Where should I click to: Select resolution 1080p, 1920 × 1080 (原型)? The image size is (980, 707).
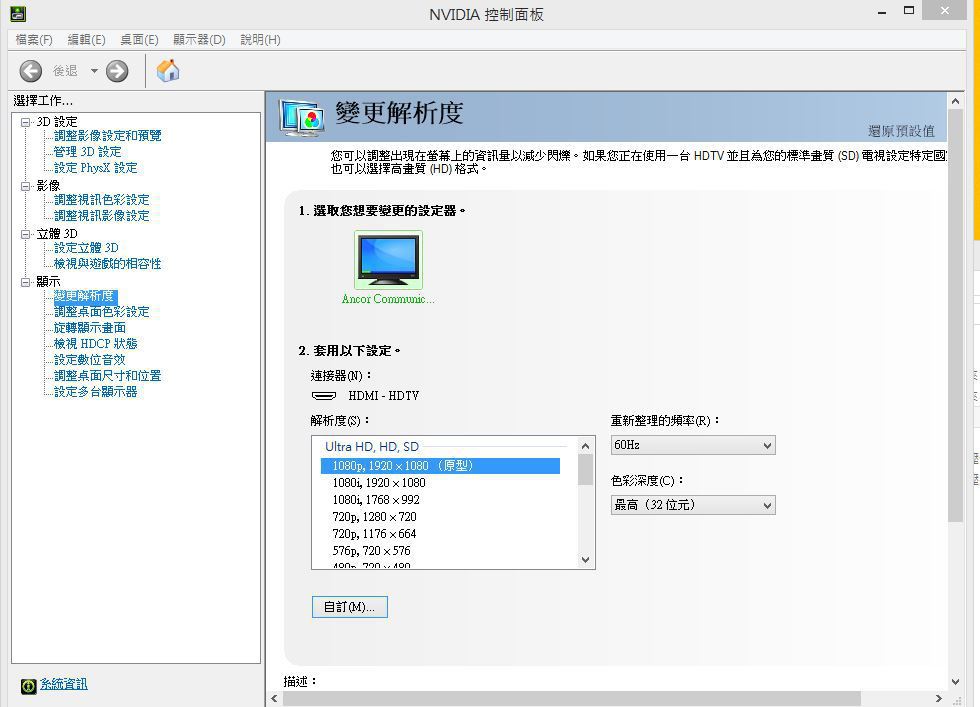440,466
